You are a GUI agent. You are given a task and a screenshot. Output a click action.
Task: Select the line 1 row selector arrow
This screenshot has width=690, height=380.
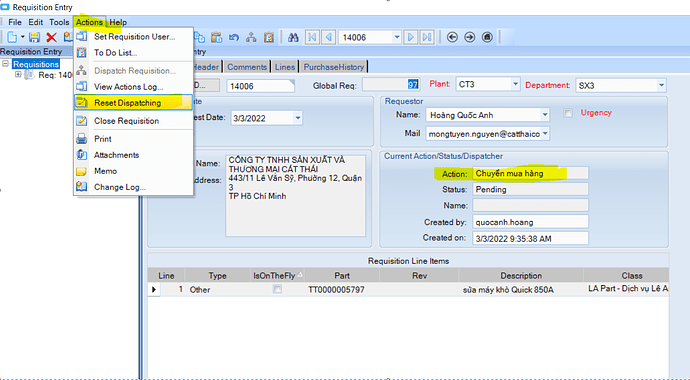[x=154, y=289]
